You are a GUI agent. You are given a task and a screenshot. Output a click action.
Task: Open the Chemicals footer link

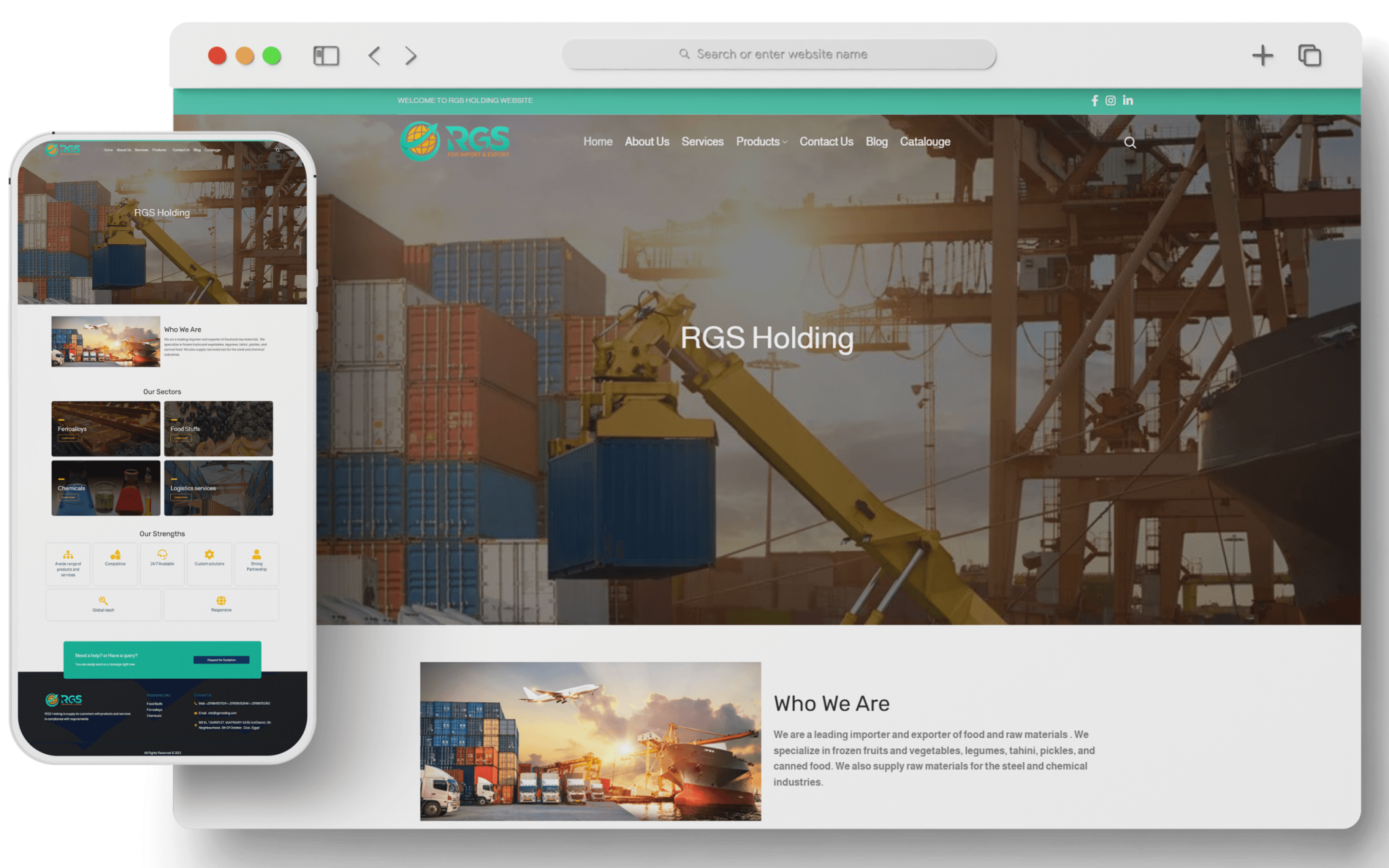point(154,715)
